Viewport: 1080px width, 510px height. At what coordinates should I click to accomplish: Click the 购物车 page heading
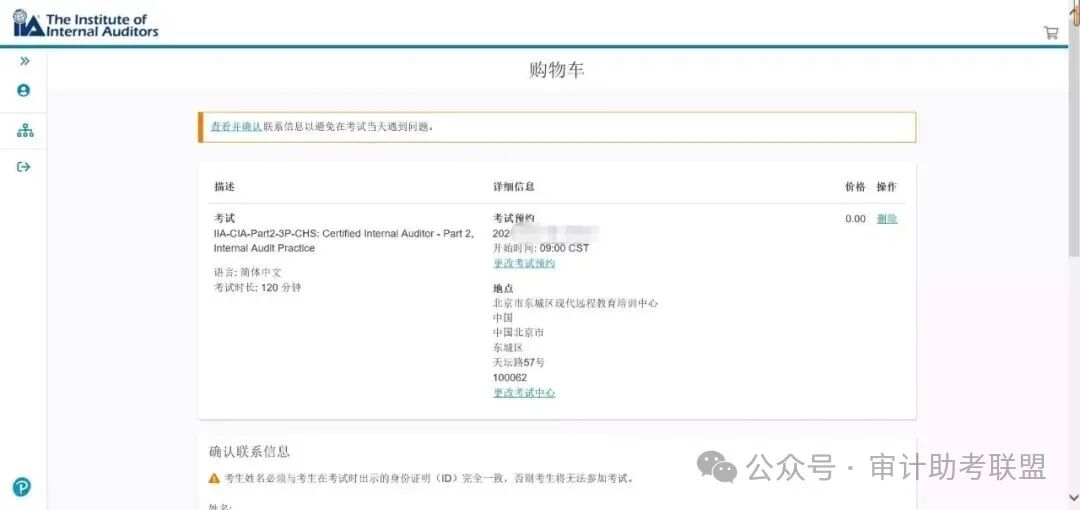[557, 70]
